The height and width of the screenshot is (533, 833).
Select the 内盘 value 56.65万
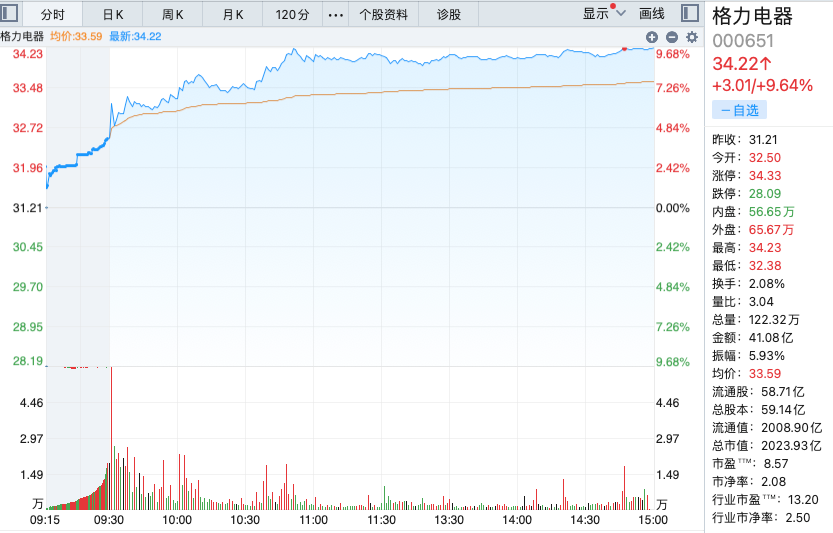coord(771,212)
